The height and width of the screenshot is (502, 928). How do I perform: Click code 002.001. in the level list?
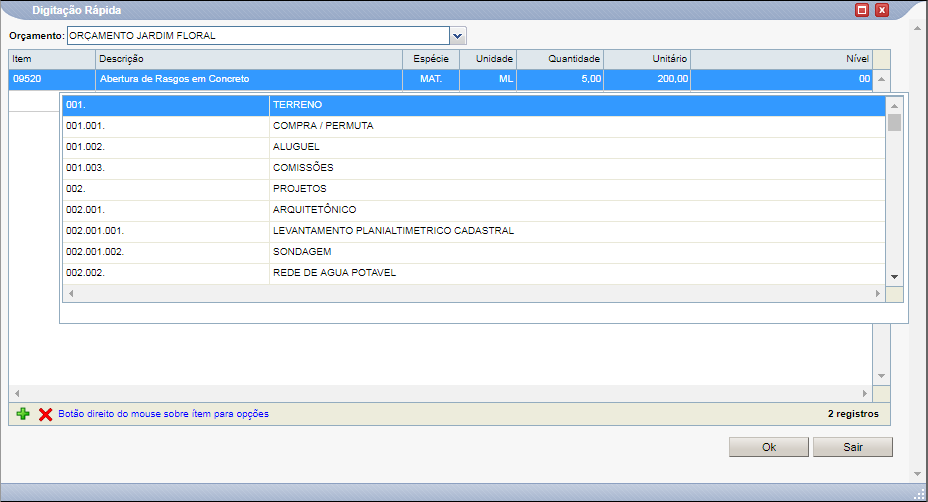(x=85, y=210)
